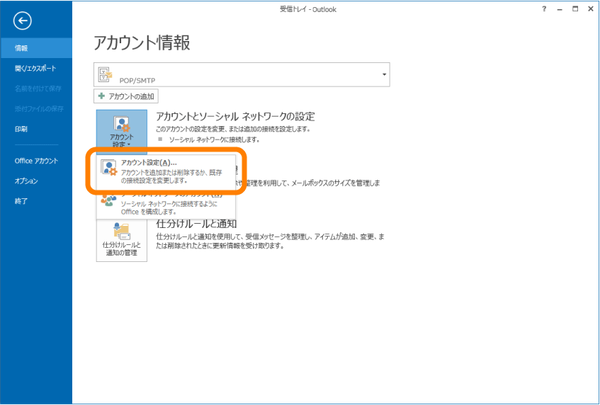Click ソーシャル ネットワークに接続します link

point(214,140)
